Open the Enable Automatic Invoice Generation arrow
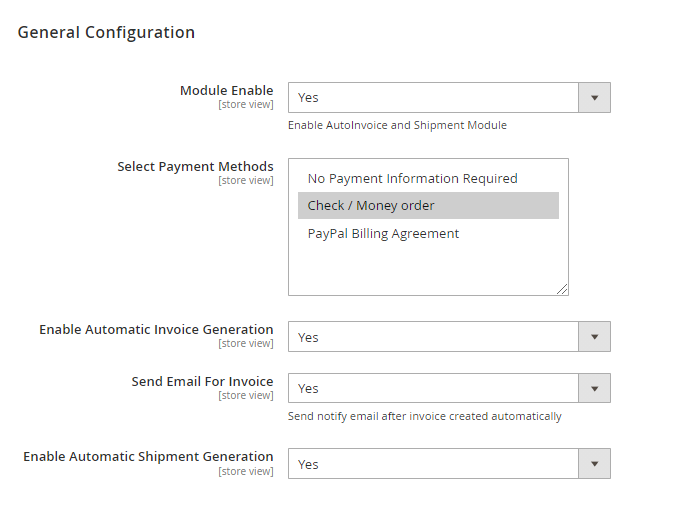 [594, 337]
